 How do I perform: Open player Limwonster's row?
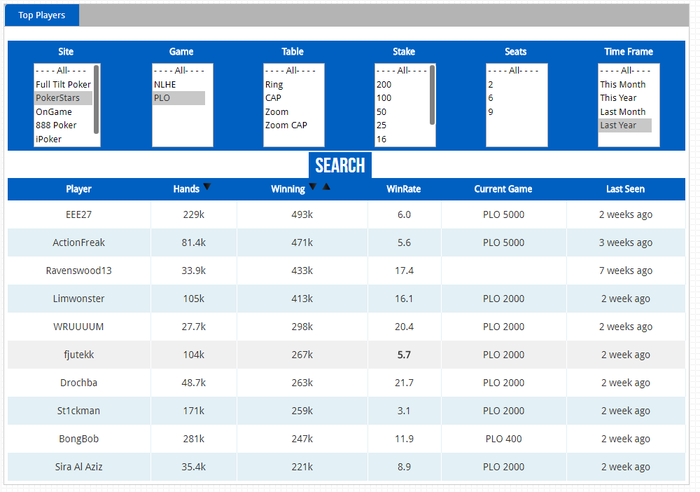(x=346, y=299)
